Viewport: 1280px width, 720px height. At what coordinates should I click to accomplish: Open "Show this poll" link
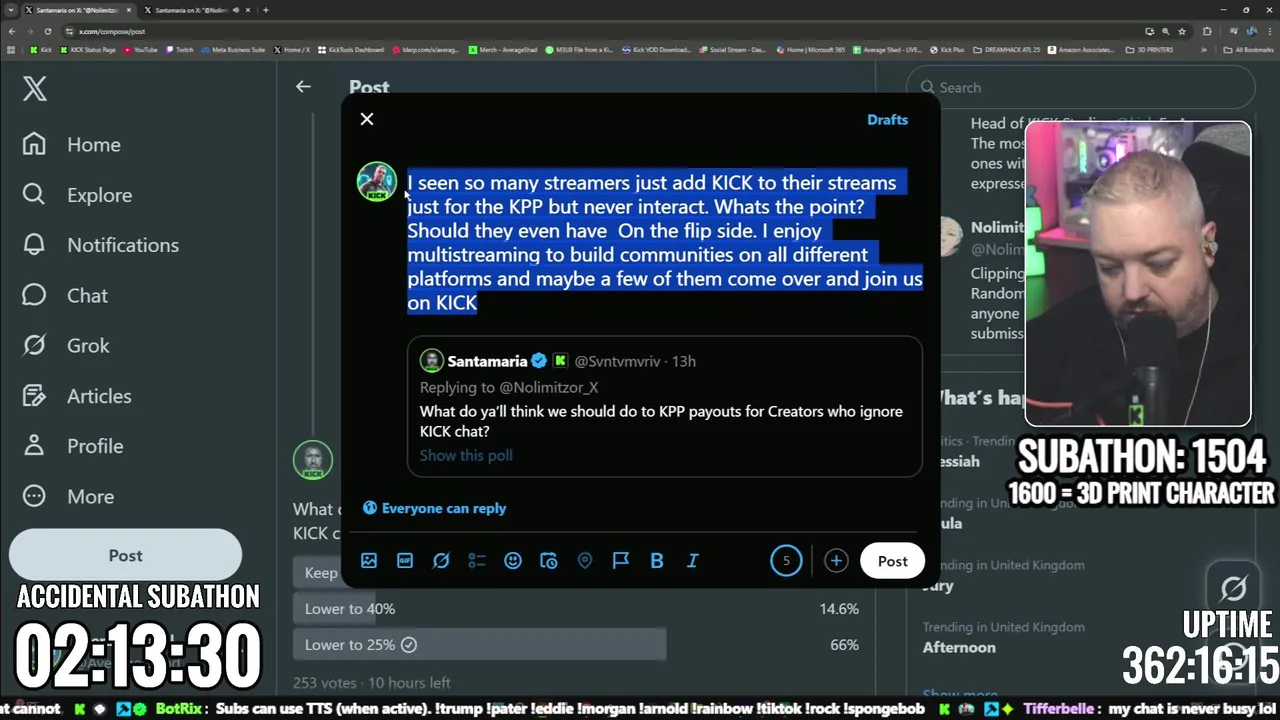click(x=466, y=455)
